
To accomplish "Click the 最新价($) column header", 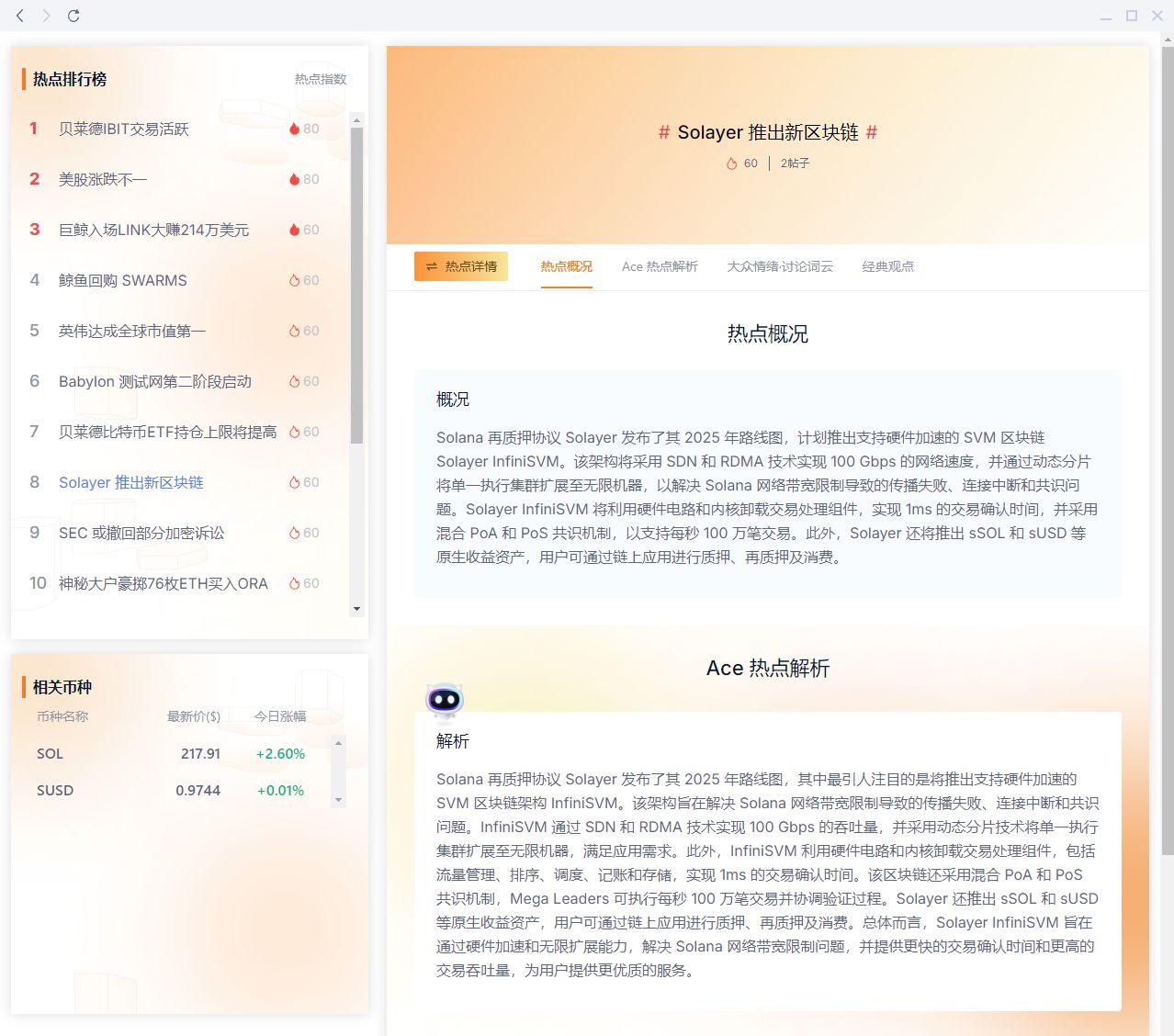I will pos(194,716).
